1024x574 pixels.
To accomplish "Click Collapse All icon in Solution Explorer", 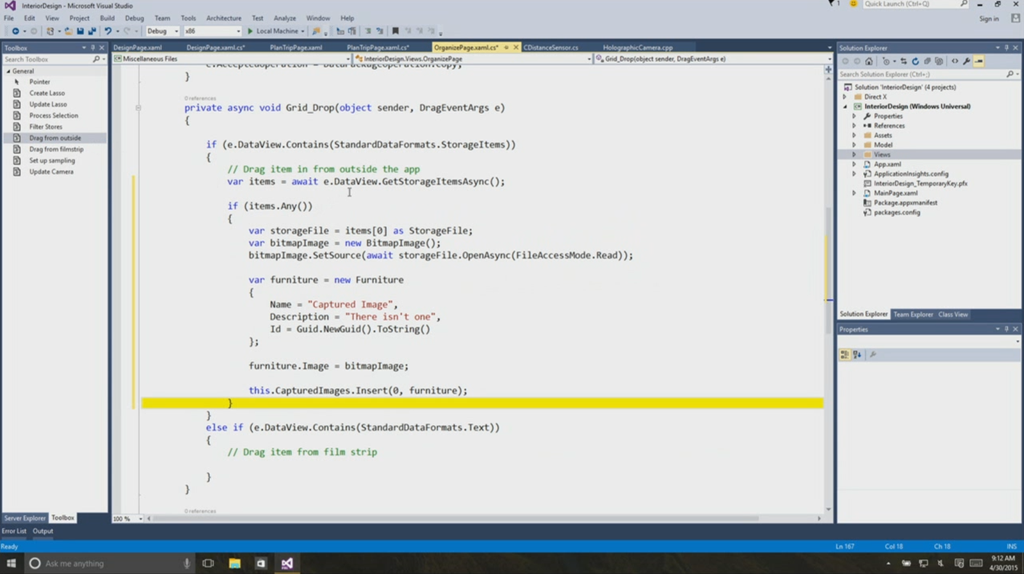I will point(927,61).
